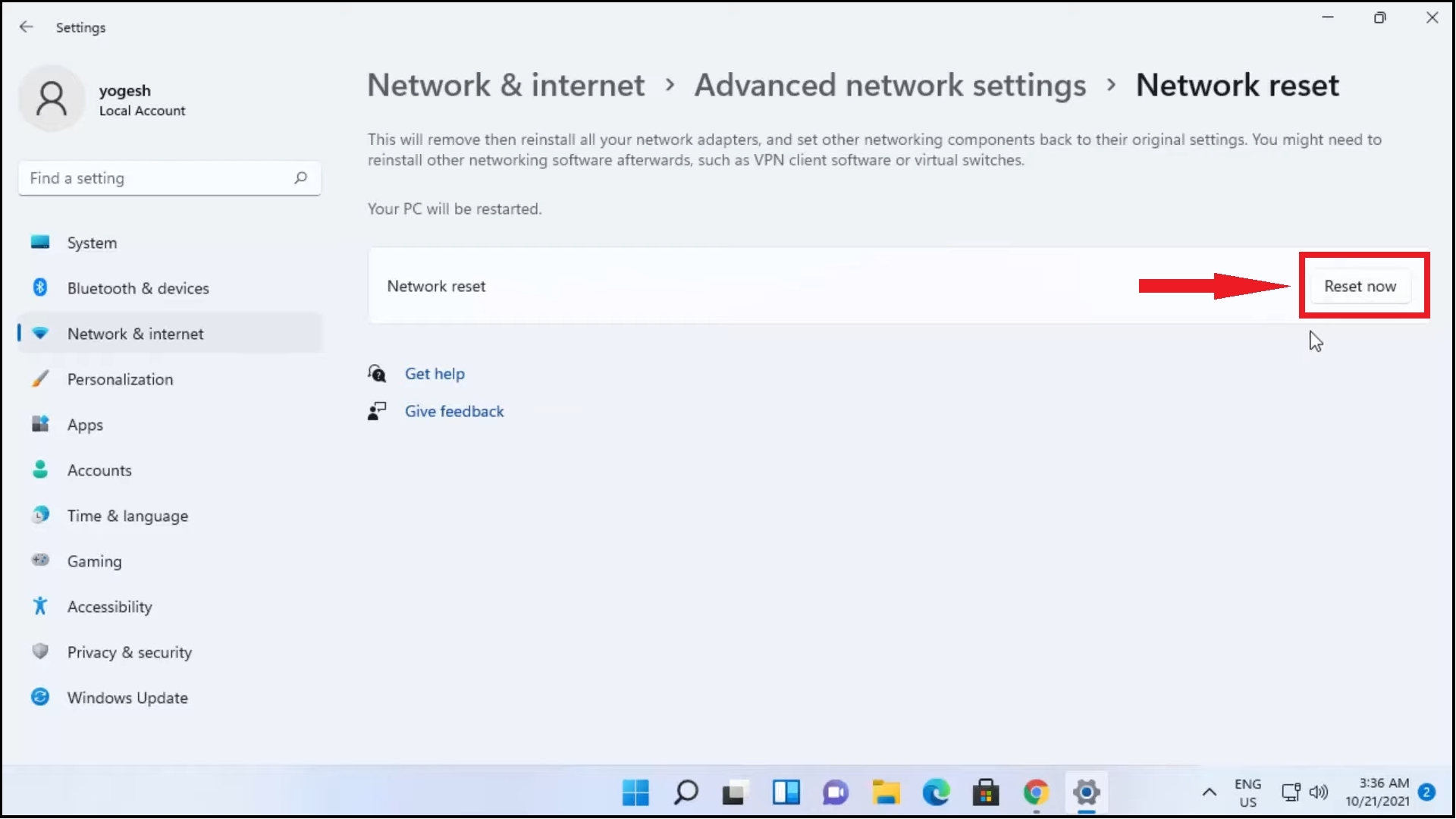
Task: Open the Microsoft Store from the taskbar
Action: pyautogui.click(x=986, y=793)
